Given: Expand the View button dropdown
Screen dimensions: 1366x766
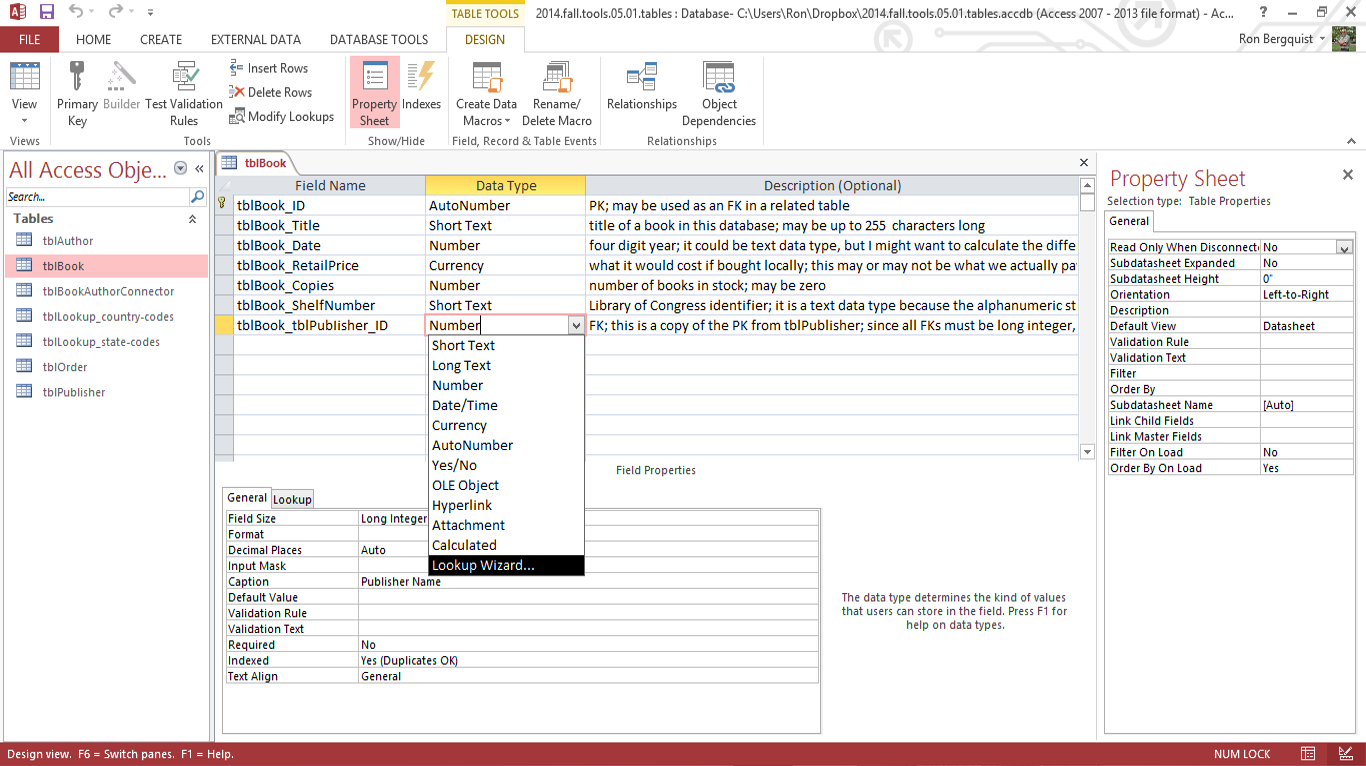Looking at the screenshot, I should (x=24, y=121).
